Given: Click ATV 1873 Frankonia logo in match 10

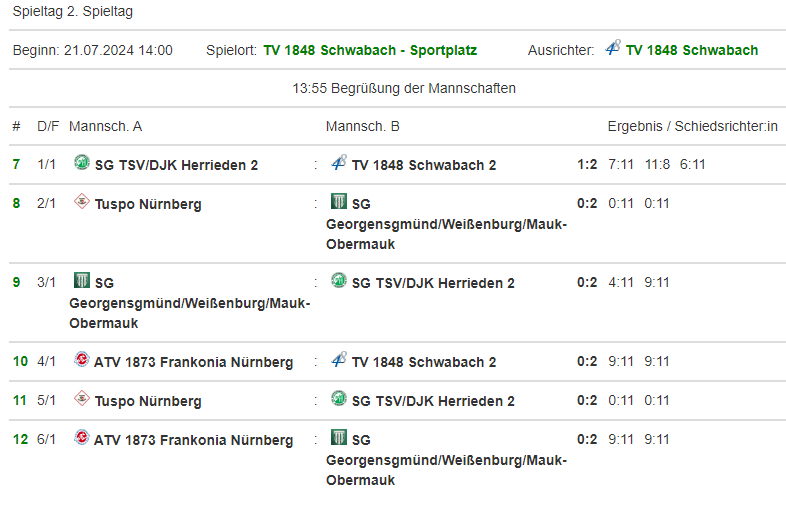Looking at the screenshot, I should coord(82,360).
